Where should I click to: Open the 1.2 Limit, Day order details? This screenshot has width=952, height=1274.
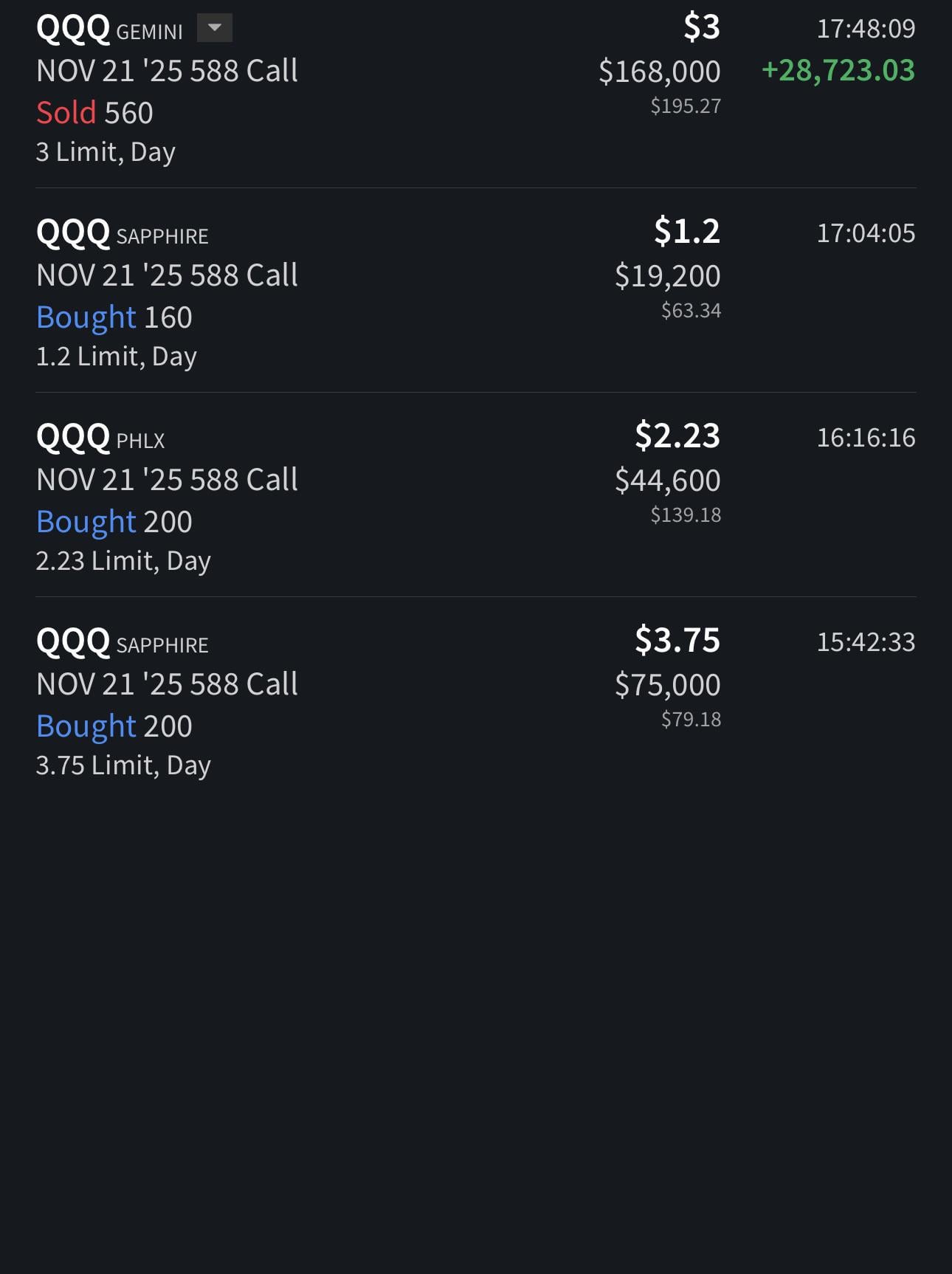pyautogui.click(x=116, y=357)
